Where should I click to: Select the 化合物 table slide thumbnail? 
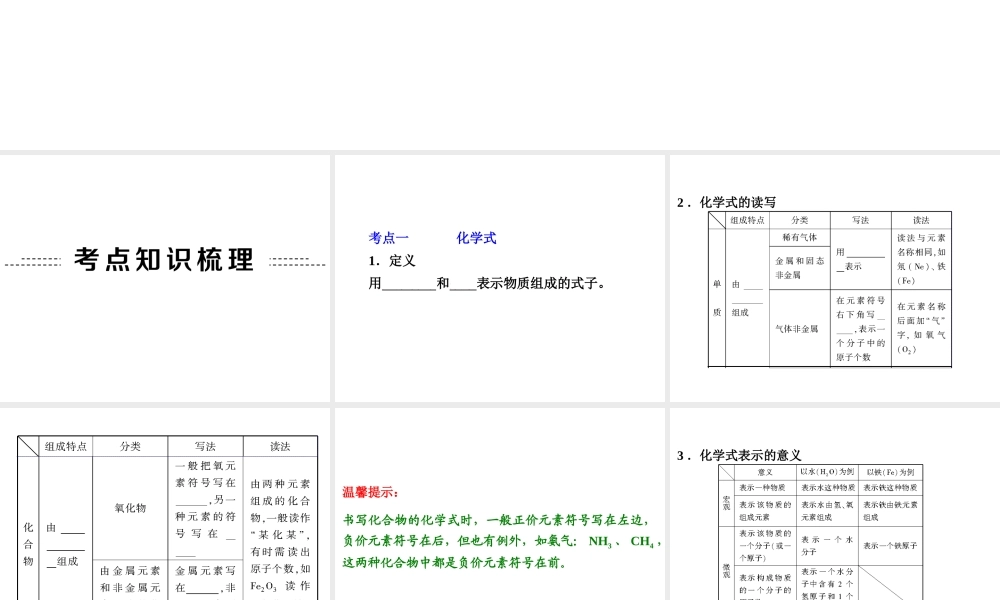pyautogui.click(x=165, y=504)
